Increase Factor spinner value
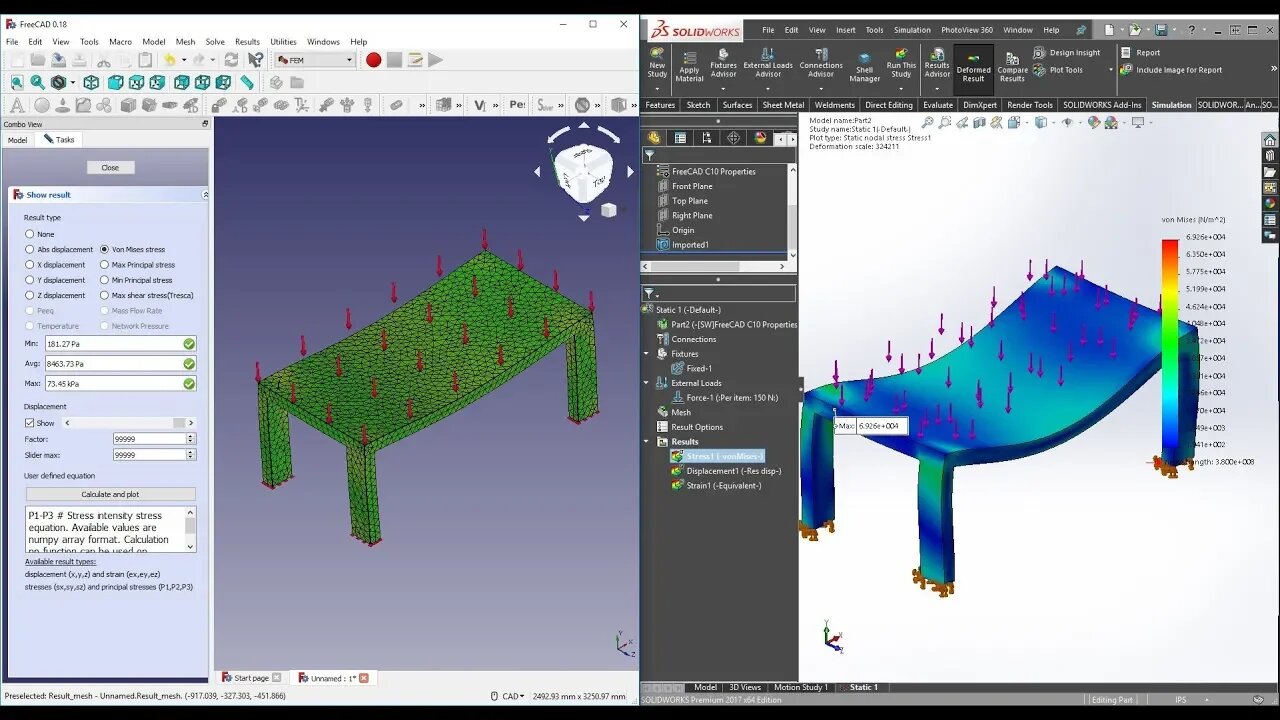This screenshot has width=1280, height=720. coord(191,436)
